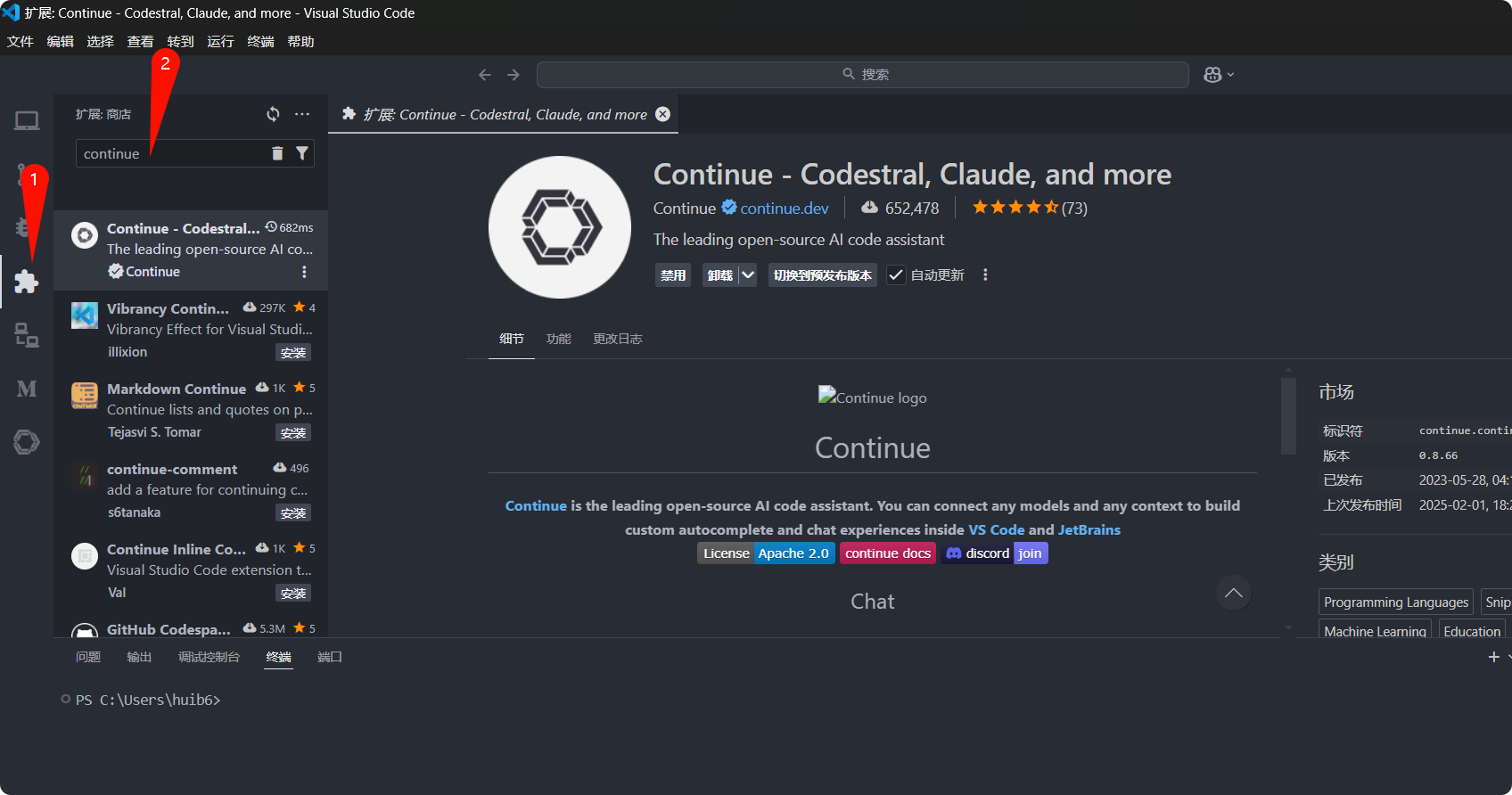Image resolution: width=1512 pixels, height=795 pixels.
Task: Open the 选择 menu
Action: pyautogui.click(x=101, y=42)
